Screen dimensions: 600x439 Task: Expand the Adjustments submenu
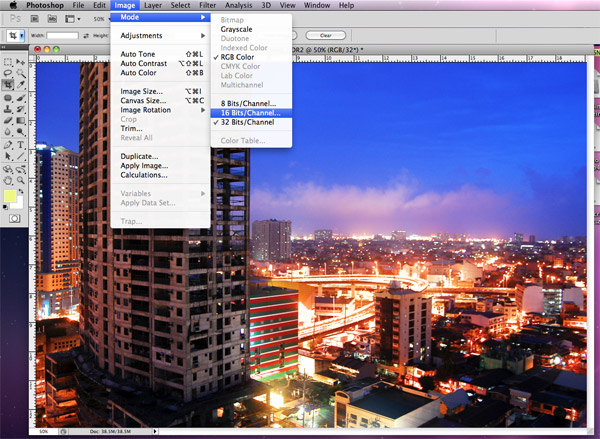point(160,36)
